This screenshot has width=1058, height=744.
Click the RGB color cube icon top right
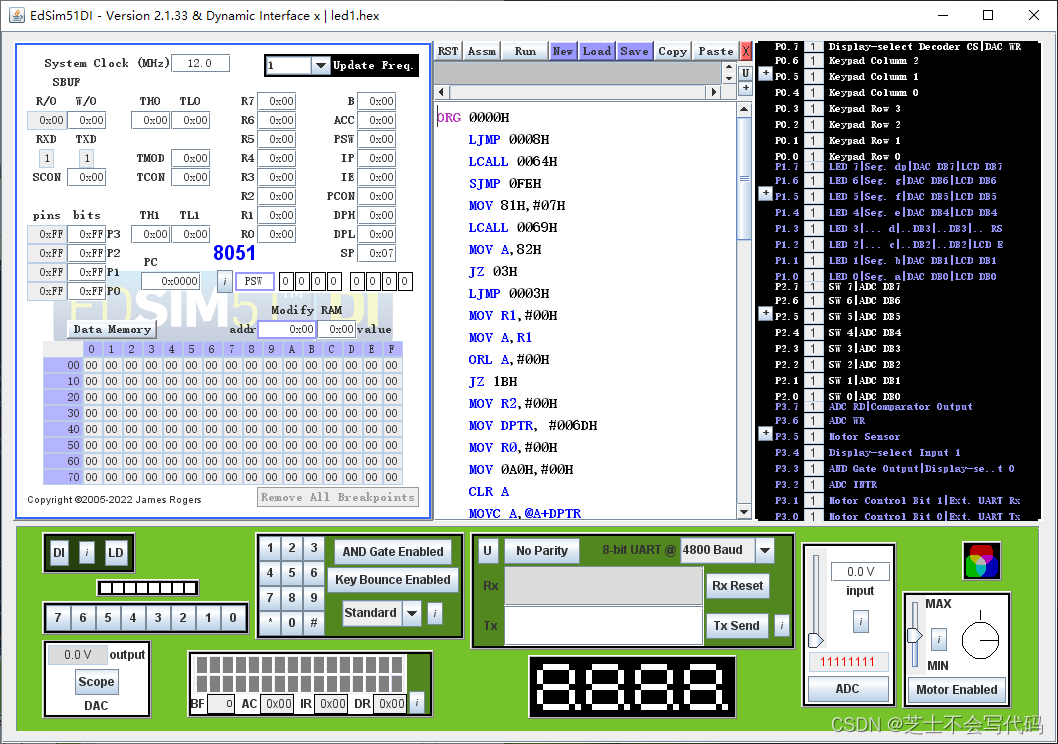tap(981, 560)
